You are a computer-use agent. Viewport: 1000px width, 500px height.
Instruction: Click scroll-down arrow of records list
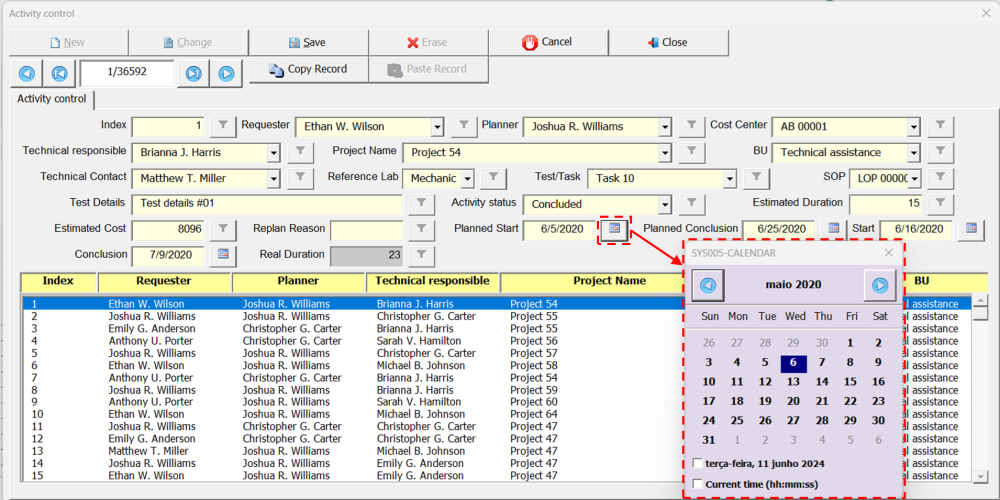click(981, 476)
